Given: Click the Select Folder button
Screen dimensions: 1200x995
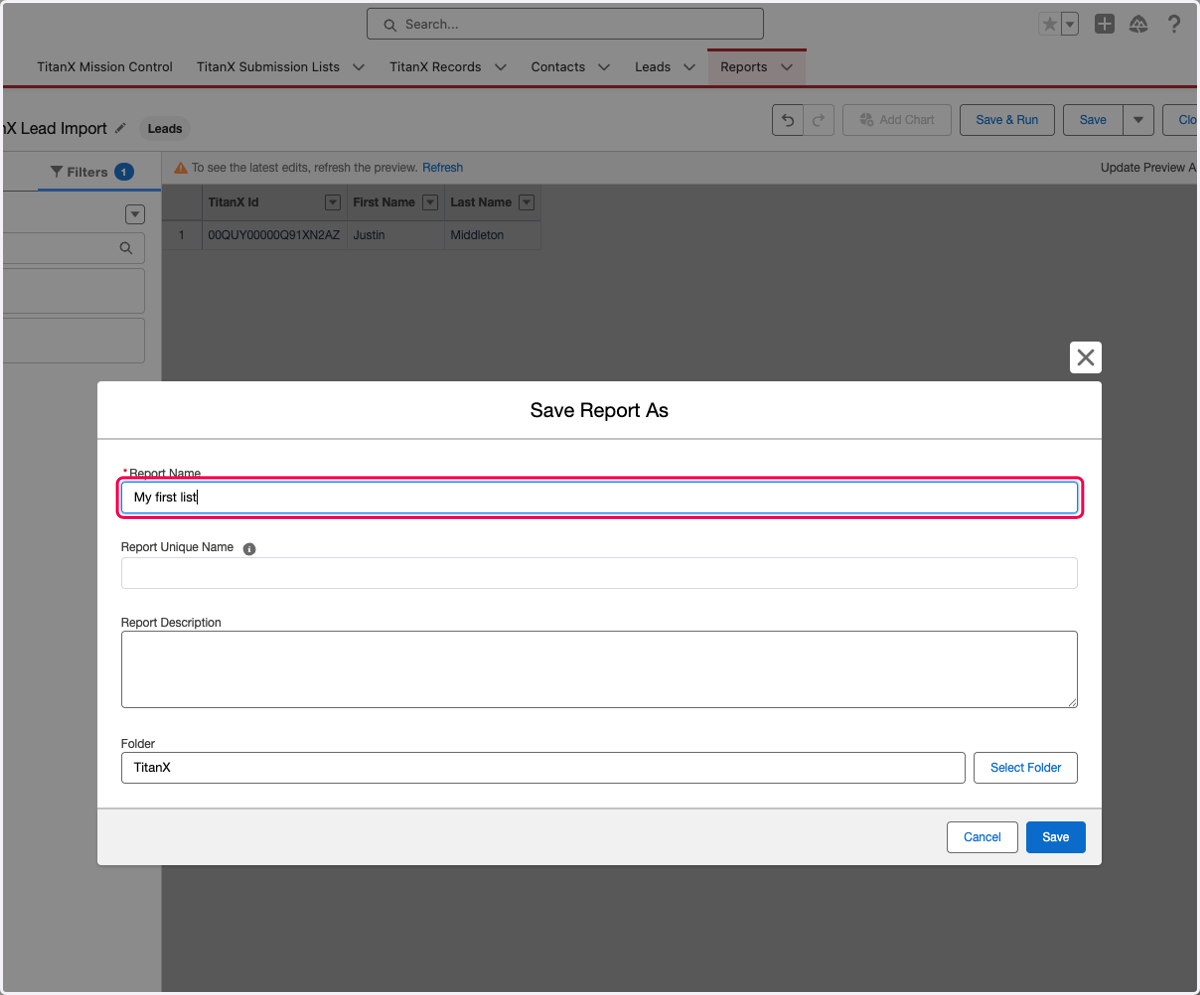Looking at the screenshot, I should (1026, 768).
